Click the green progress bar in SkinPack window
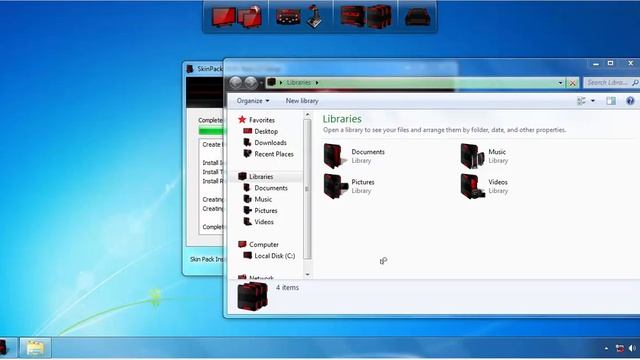This screenshot has width=640, height=360. click(x=211, y=131)
